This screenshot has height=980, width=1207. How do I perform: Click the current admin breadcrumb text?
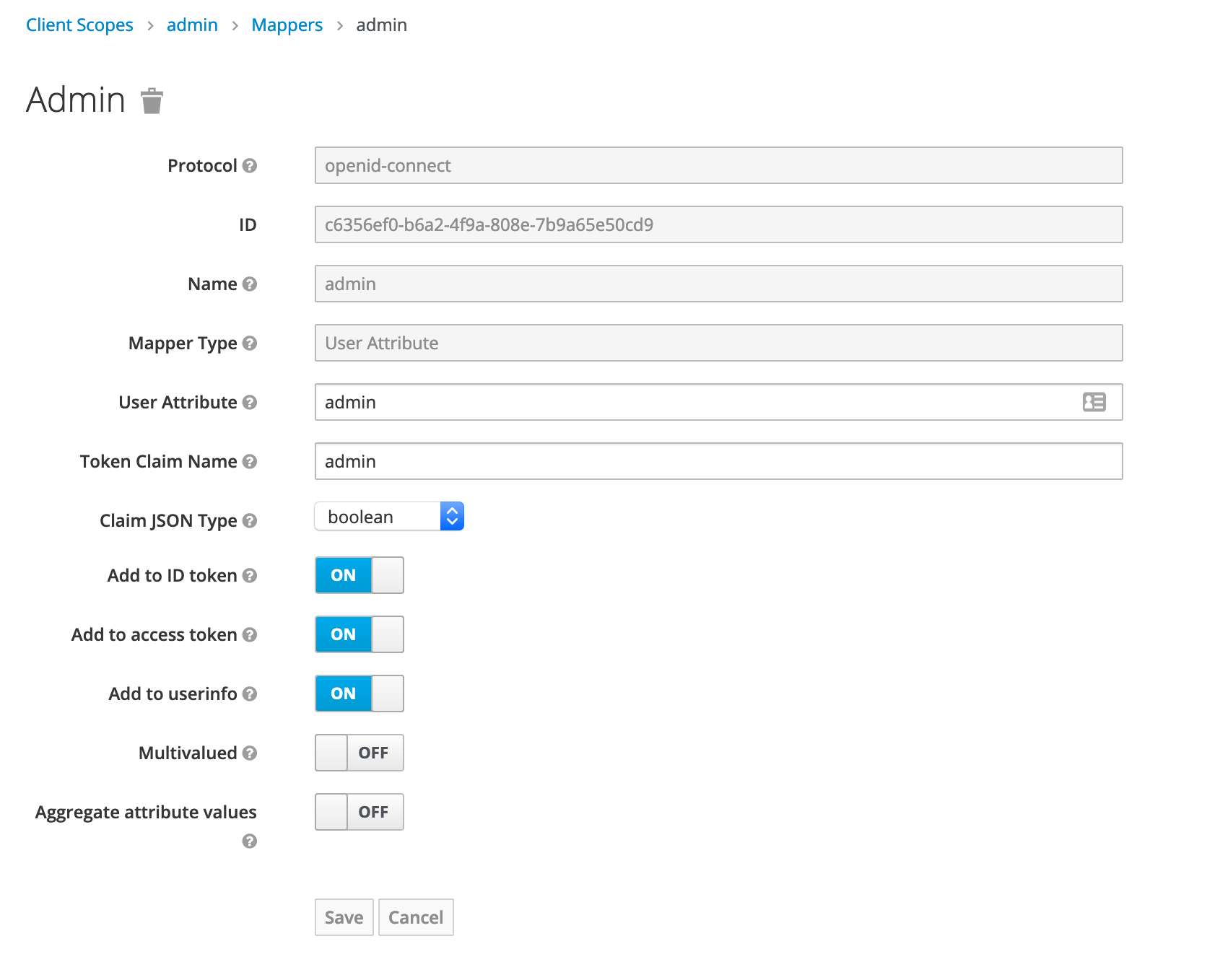[381, 25]
